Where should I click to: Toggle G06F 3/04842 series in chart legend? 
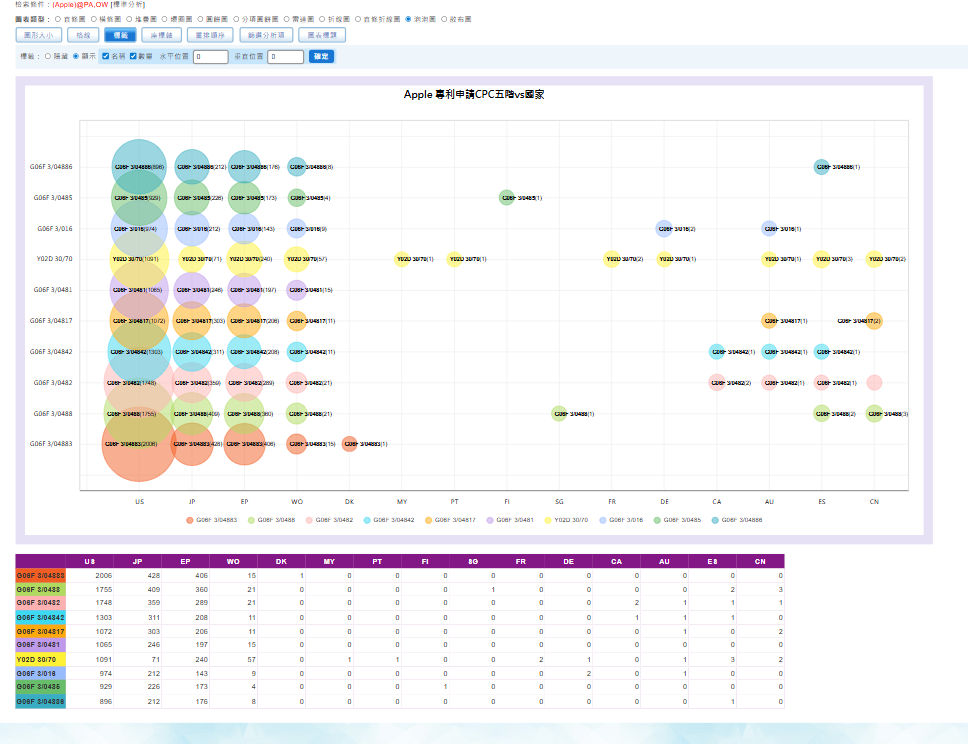tap(389, 520)
